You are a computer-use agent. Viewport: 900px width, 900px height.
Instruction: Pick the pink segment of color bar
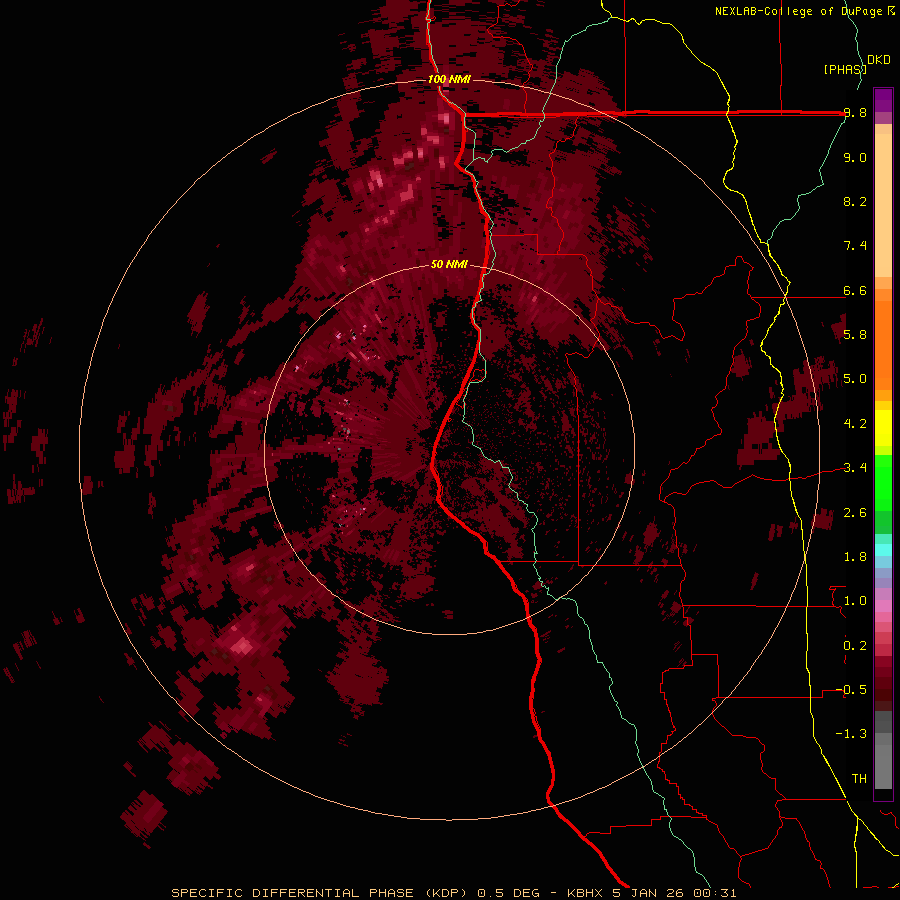[883, 606]
